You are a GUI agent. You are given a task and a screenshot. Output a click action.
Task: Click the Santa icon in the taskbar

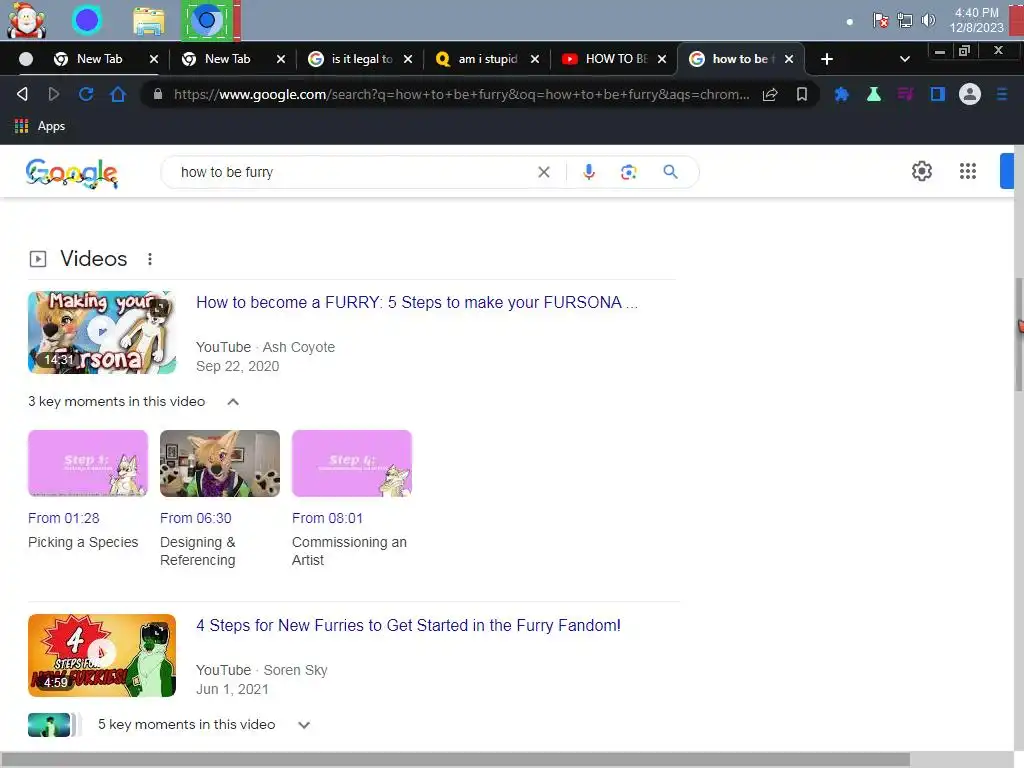pos(26,20)
